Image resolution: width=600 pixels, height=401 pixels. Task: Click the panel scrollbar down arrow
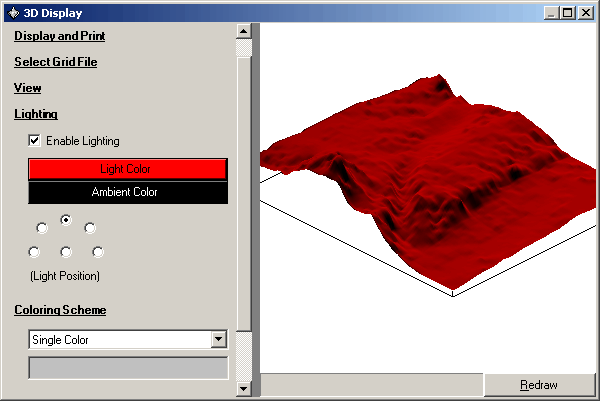(244, 388)
